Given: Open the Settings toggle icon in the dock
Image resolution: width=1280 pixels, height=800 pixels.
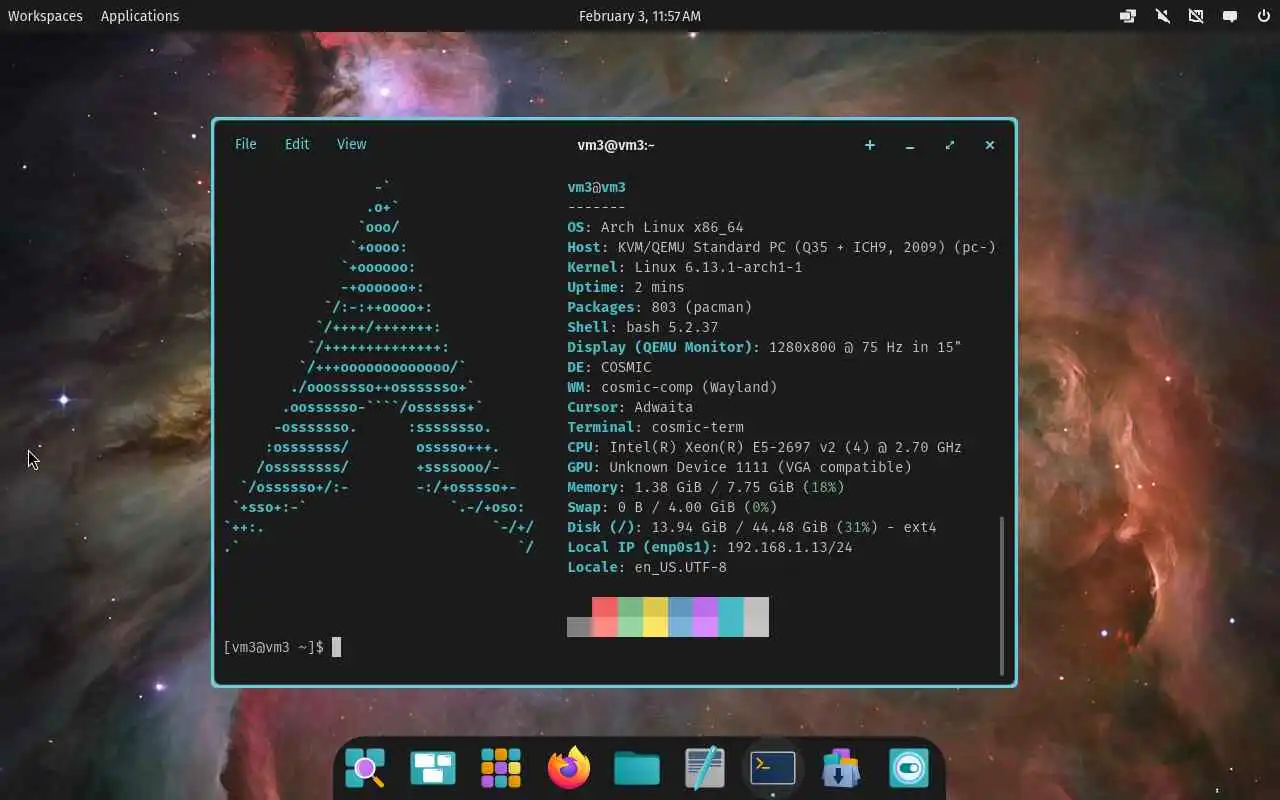Looking at the screenshot, I should (x=909, y=768).
